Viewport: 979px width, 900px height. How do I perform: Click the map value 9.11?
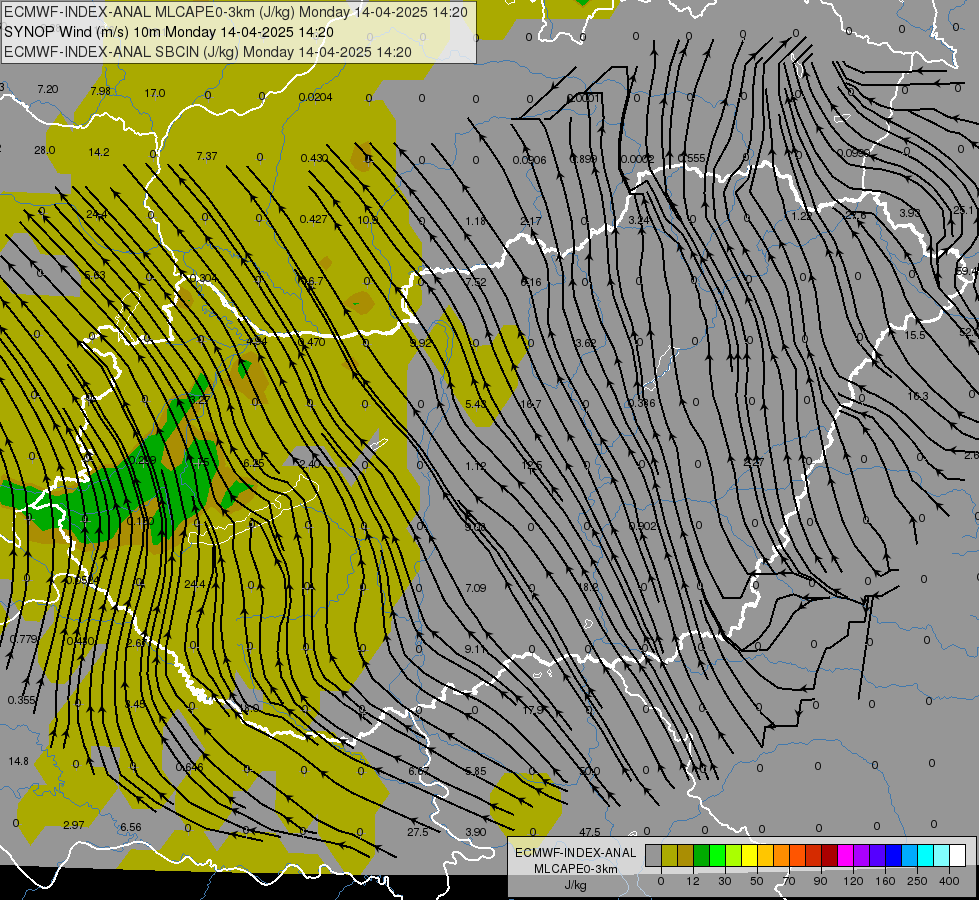click(x=476, y=649)
